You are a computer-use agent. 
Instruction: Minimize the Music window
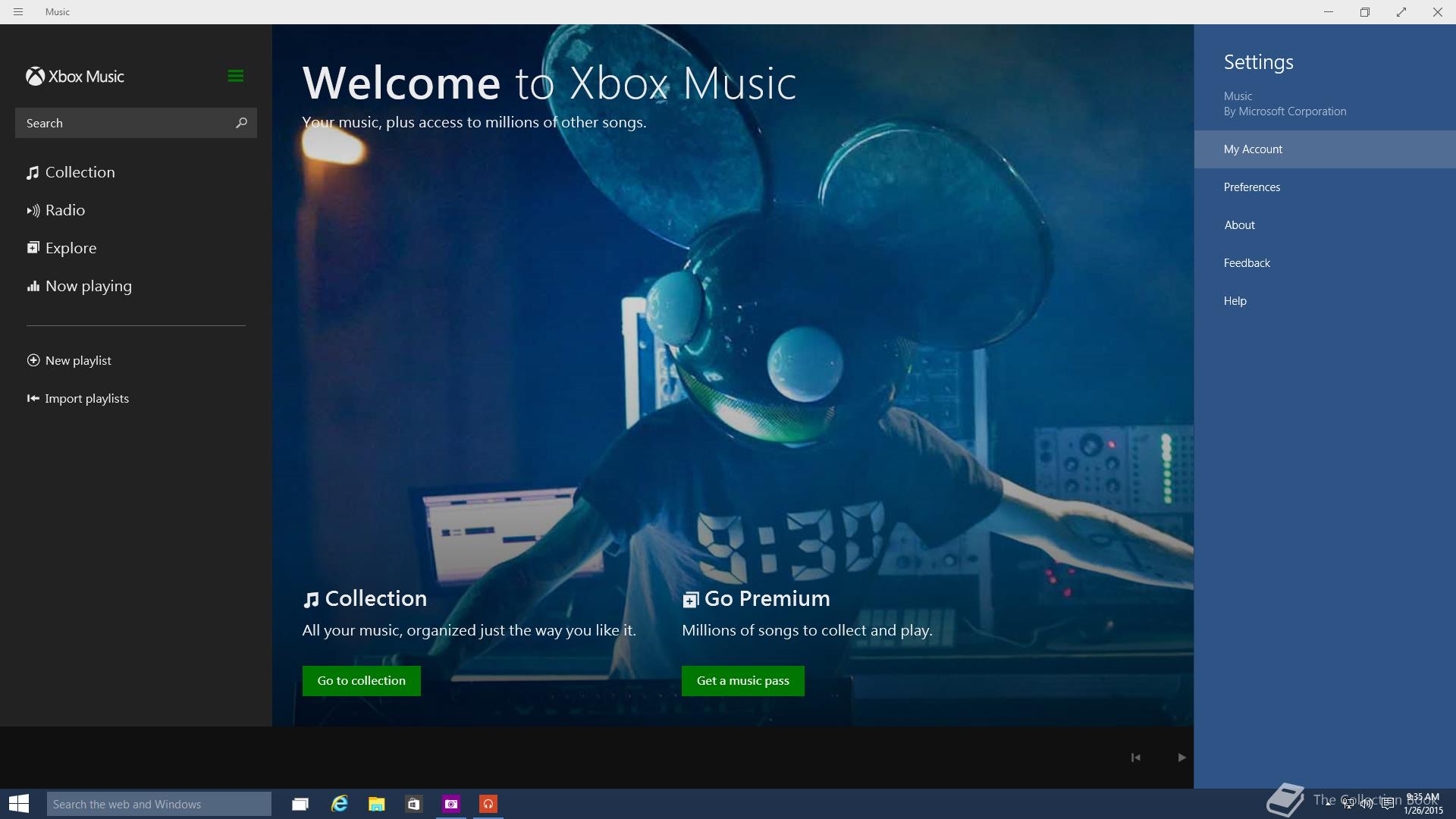[1329, 12]
